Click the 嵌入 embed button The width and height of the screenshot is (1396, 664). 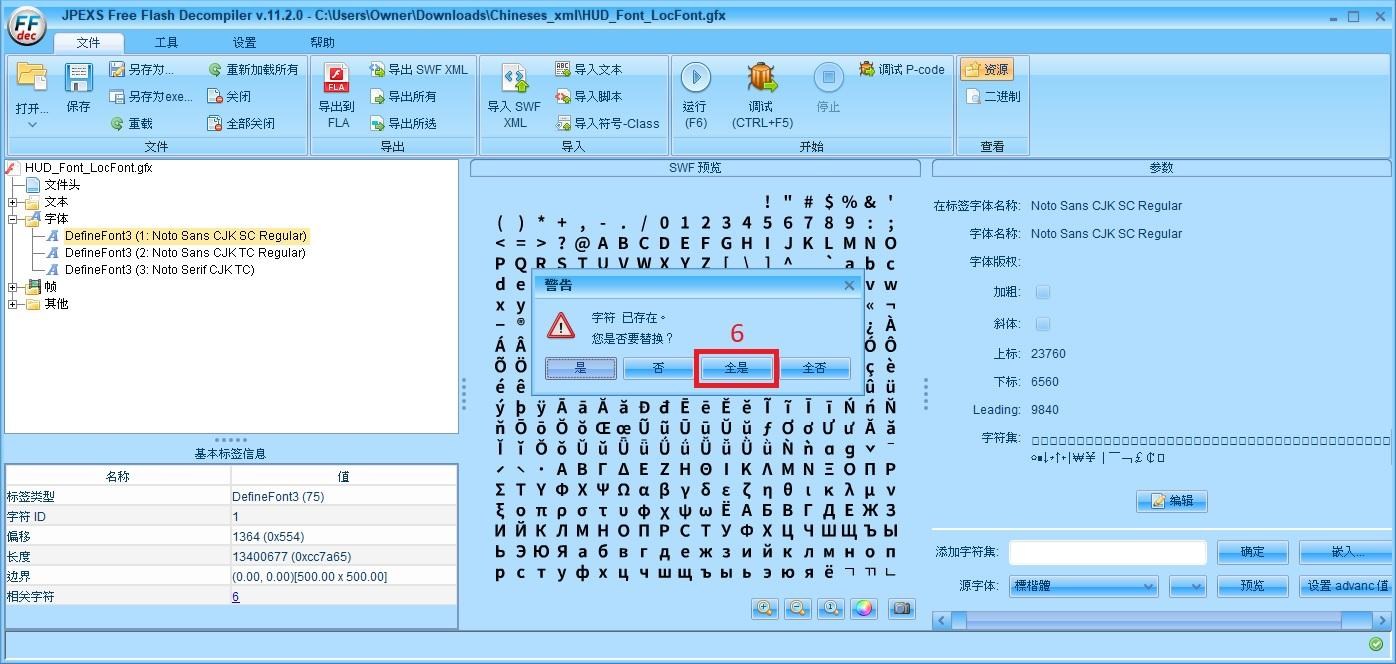[1346, 552]
